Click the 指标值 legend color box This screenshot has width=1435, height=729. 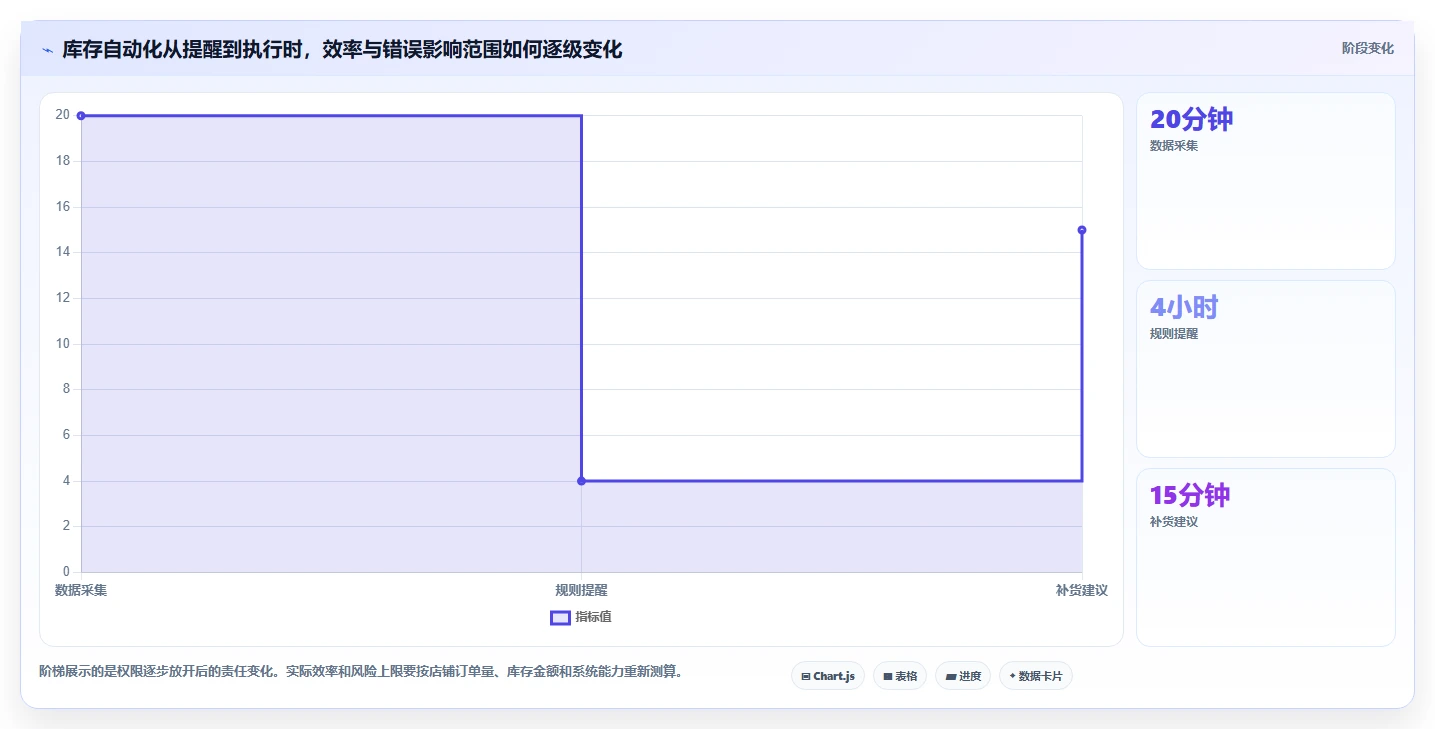pos(560,617)
